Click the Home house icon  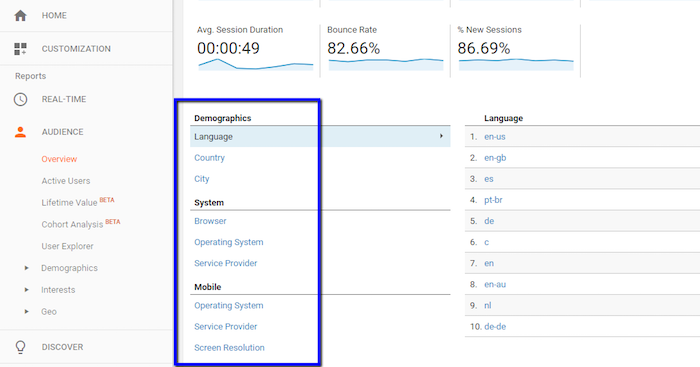[x=20, y=16]
